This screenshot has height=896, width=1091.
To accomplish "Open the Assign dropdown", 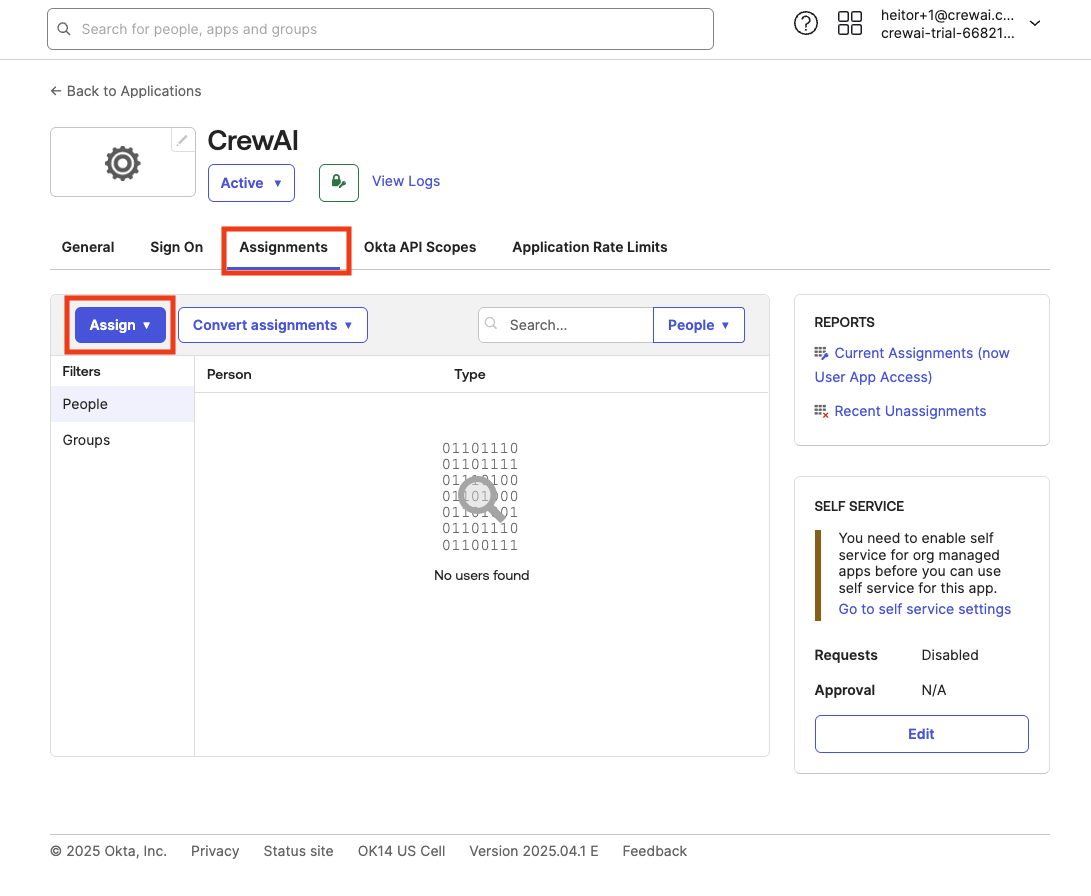I will point(119,324).
